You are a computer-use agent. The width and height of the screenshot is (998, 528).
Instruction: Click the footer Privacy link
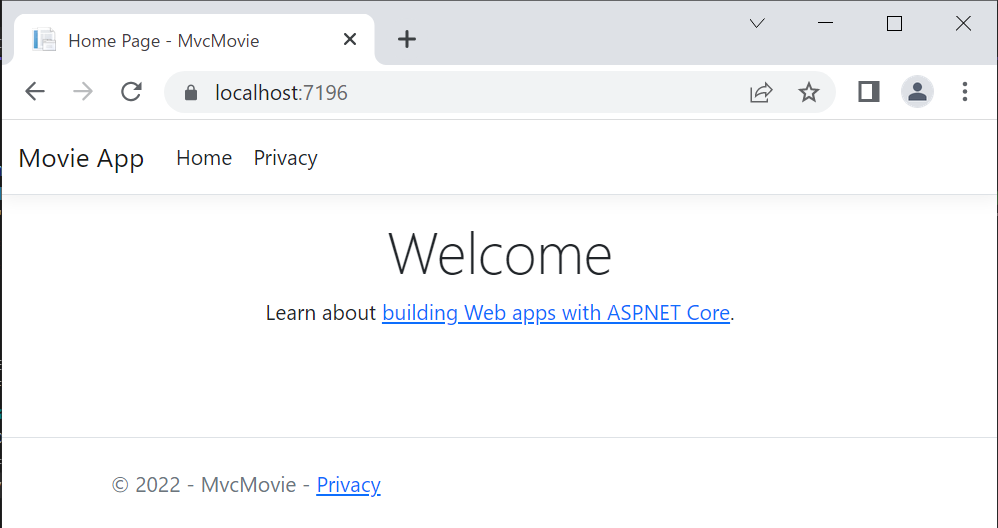(x=348, y=485)
